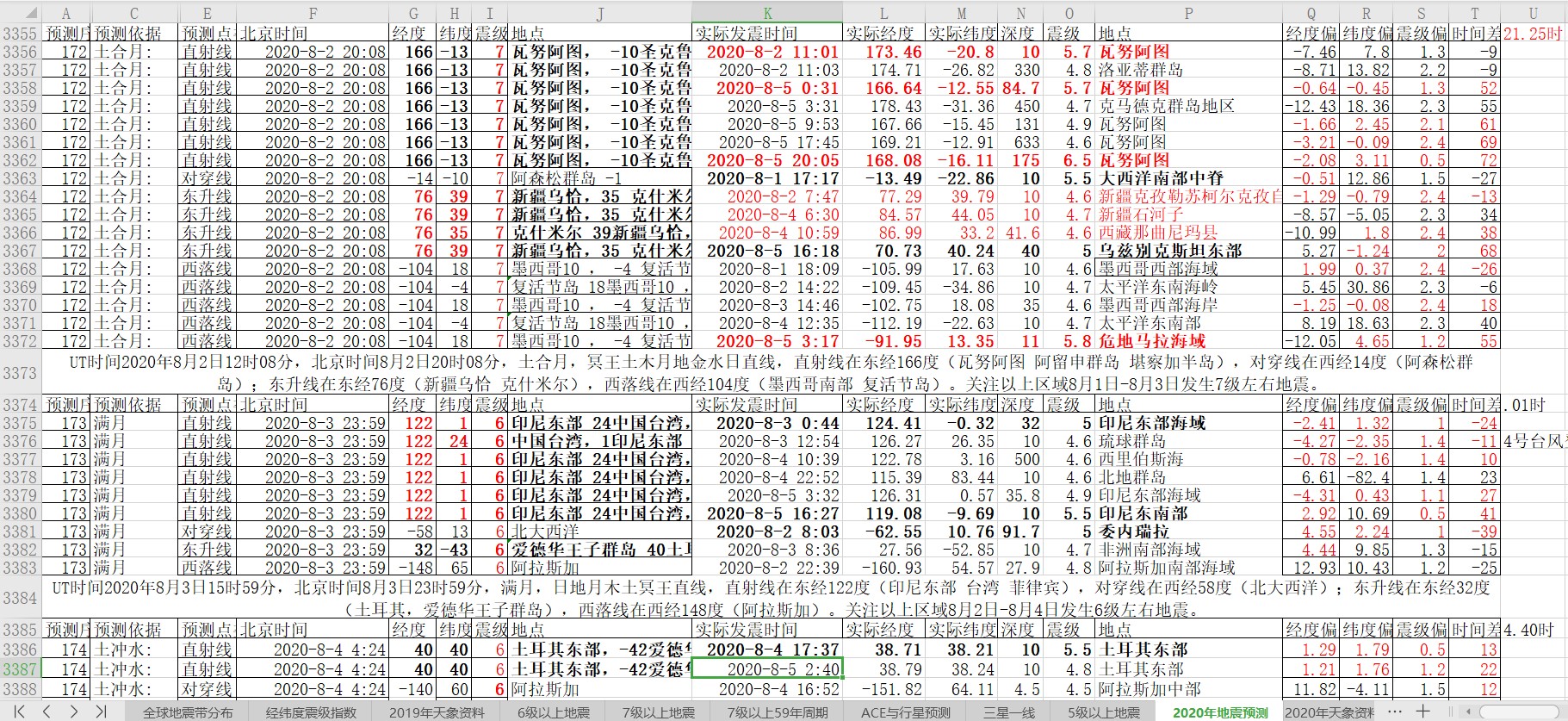
Task: Switch to the 经纬度震级指数 sheet tab
Action: click(311, 712)
